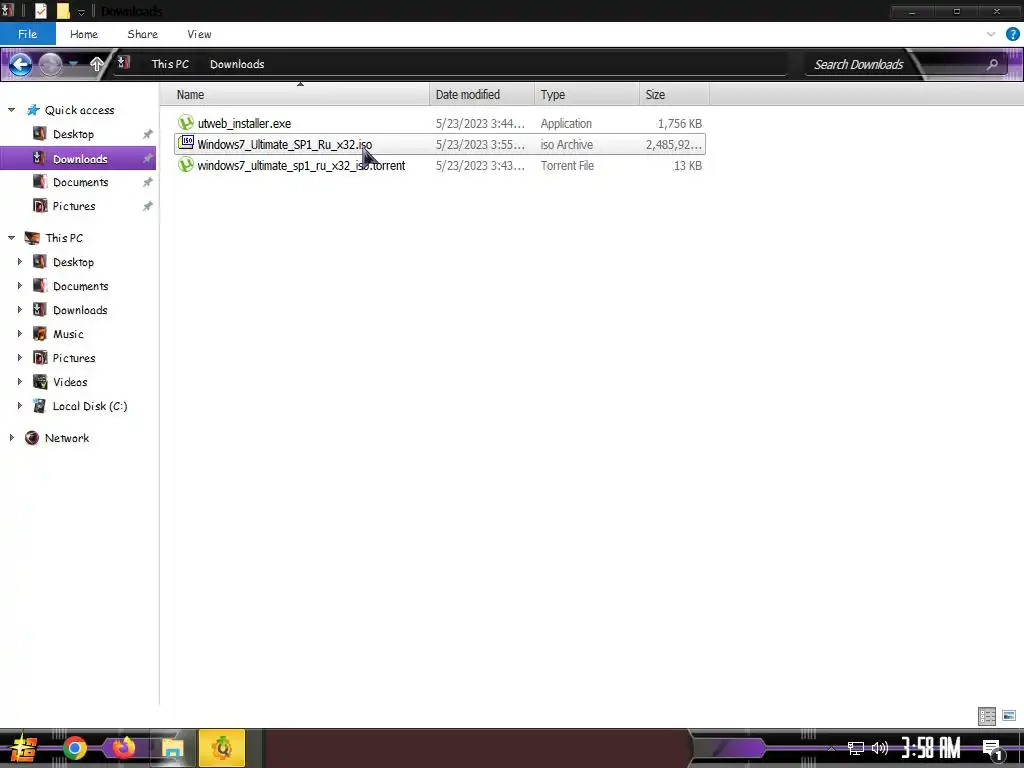Image resolution: width=1024 pixels, height=768 pixels.
Task: Expand Pictures under This PC
Action: click(20, 358)
